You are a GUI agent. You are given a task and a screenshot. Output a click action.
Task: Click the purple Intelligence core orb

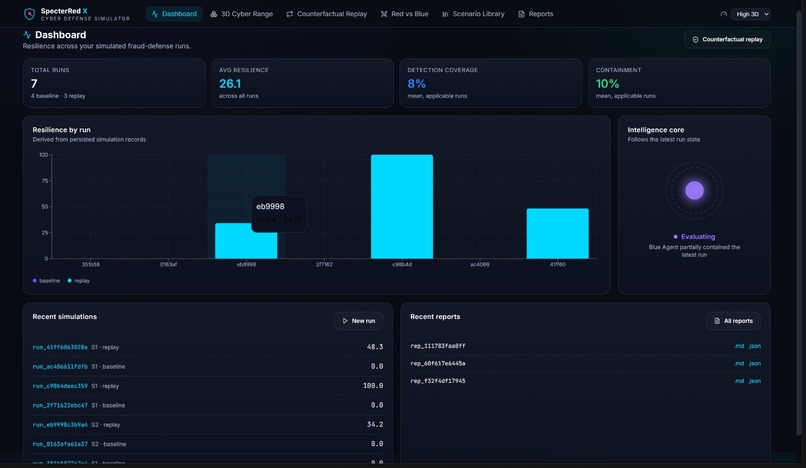694,190
